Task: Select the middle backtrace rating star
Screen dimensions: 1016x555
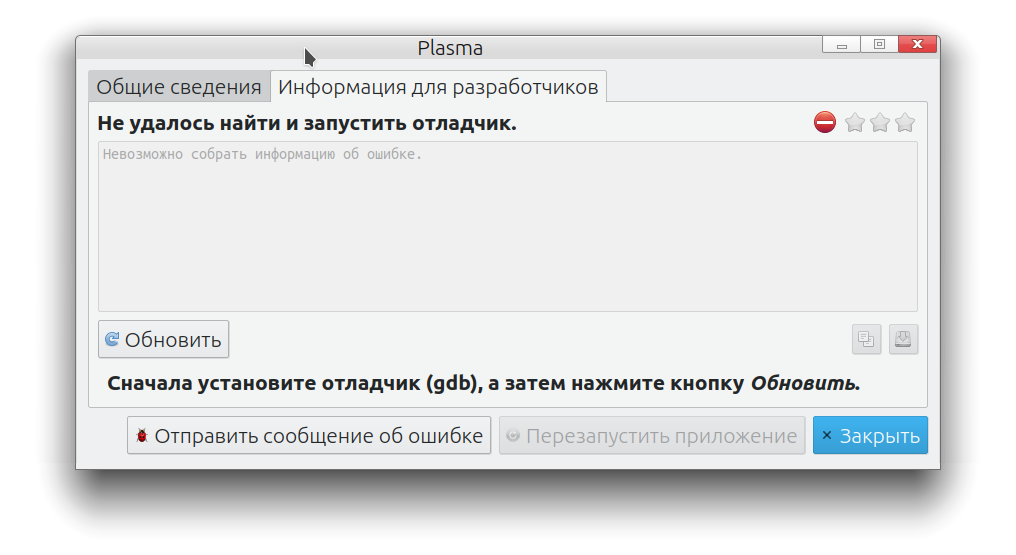Action: [x=880, y=123]
